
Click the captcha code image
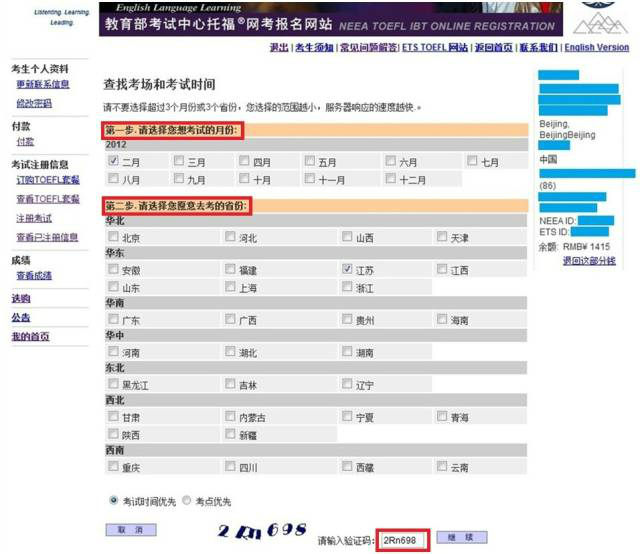click(262, 531)
